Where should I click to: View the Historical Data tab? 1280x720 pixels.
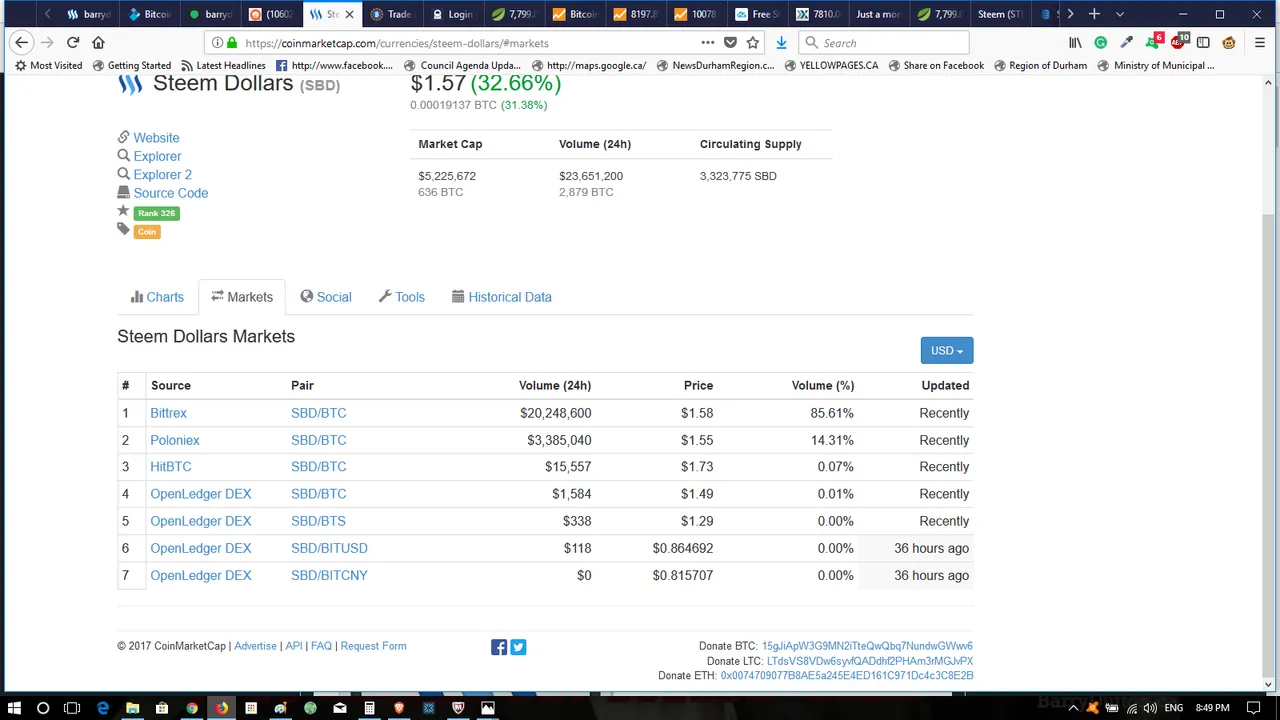coord(502,297)
